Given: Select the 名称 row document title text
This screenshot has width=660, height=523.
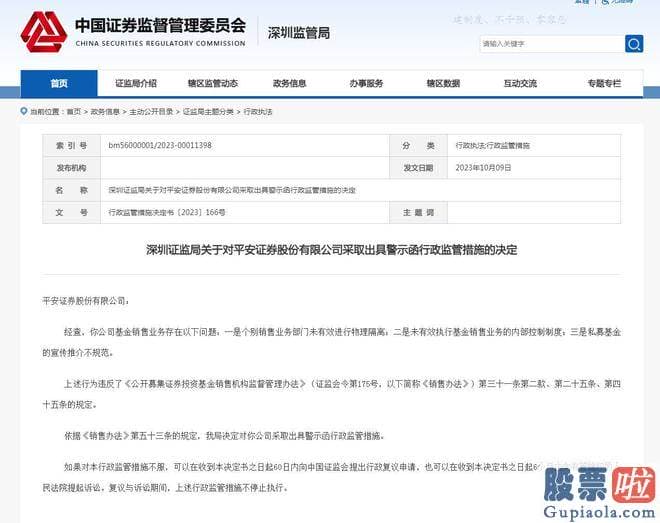Looking at the screenshot, I should point(232,190).
